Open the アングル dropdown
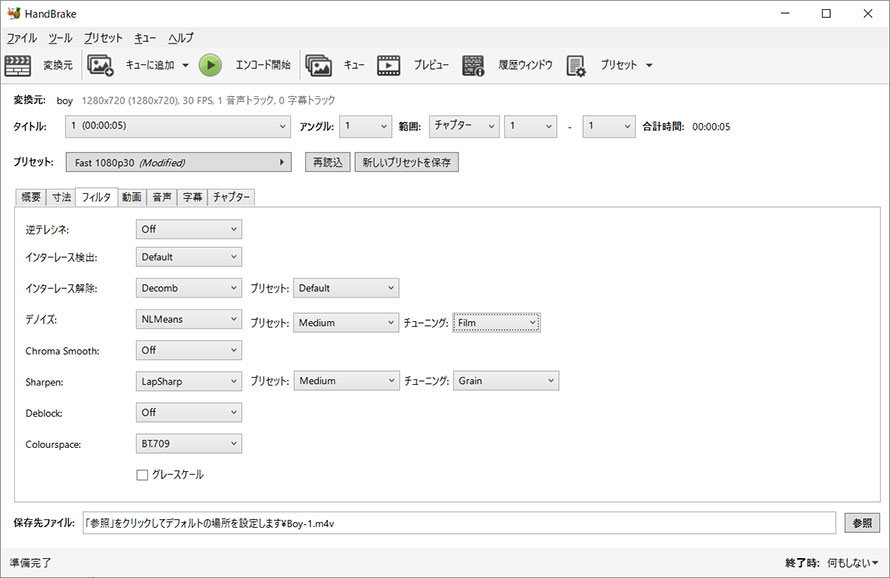890x578 pixels. click(366, 126)
